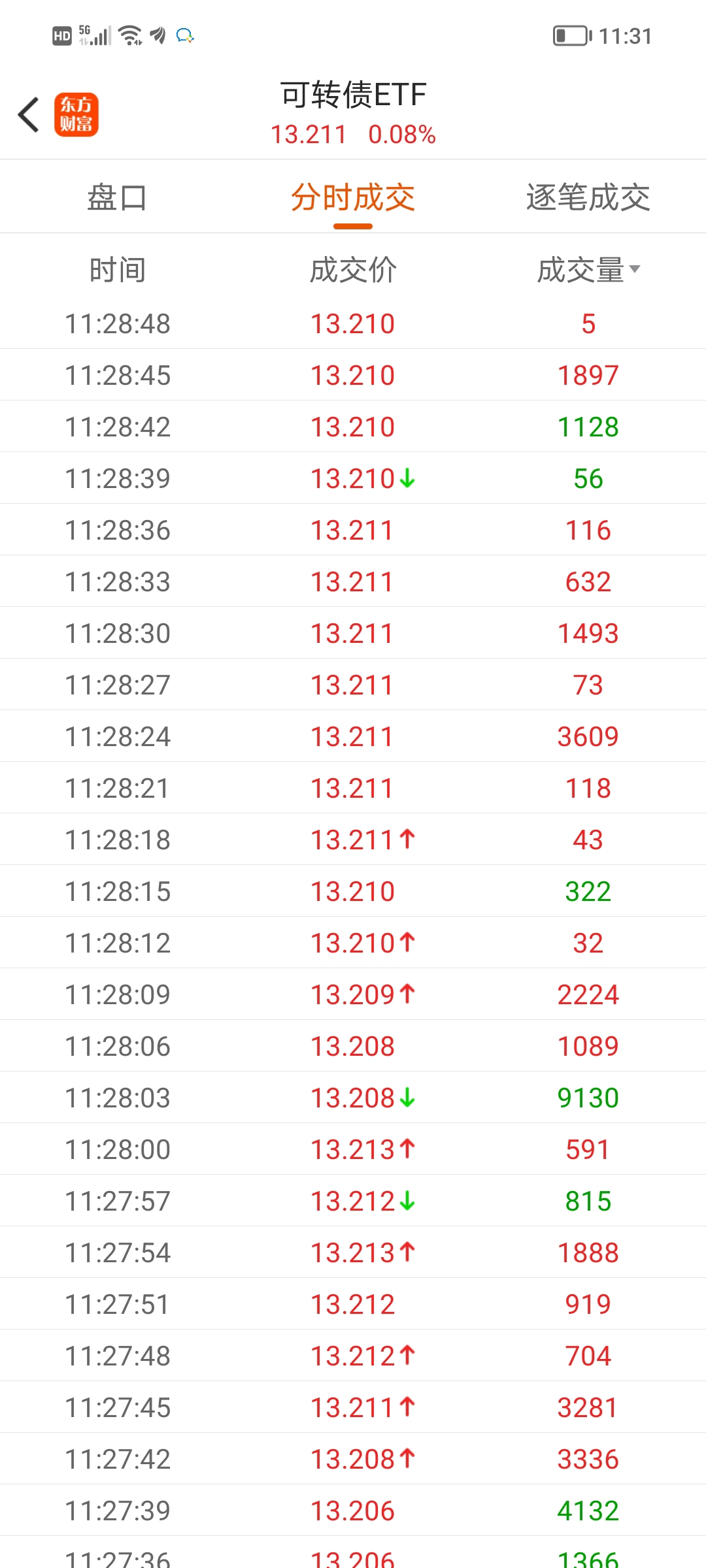This screenshot has width=706, height=1568.
Task: Tap the 时间 column header
Action: tap(118, 270)
